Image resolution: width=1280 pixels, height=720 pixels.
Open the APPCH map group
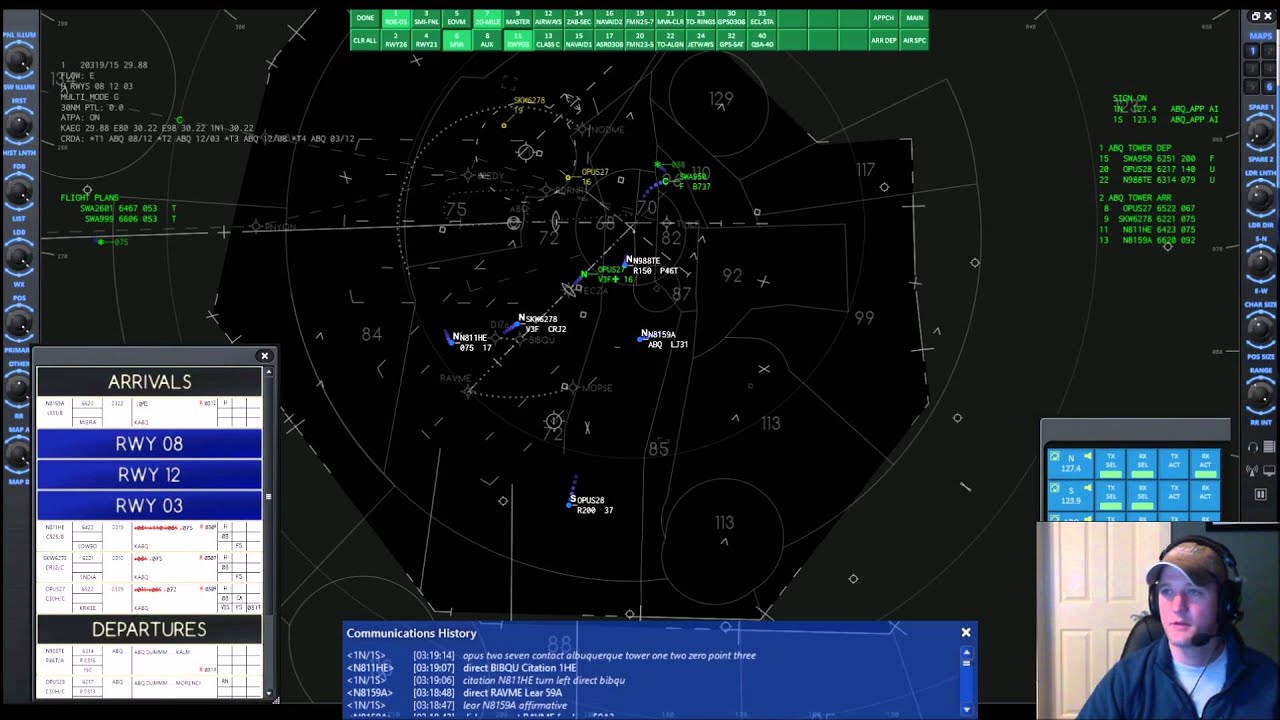pos(884,19)
